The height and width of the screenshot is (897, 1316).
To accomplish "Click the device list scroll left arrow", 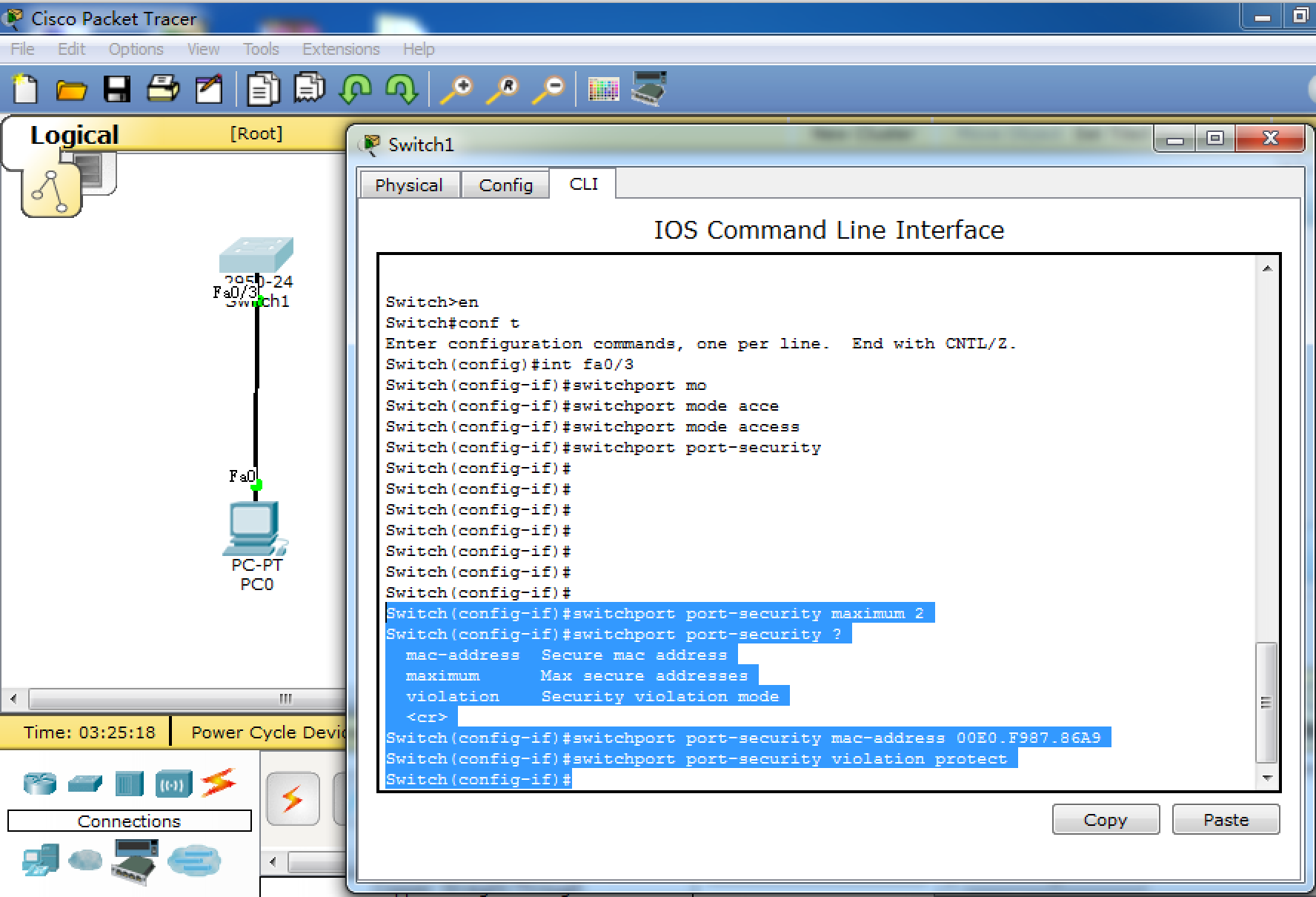I will [x=274, y=861].
